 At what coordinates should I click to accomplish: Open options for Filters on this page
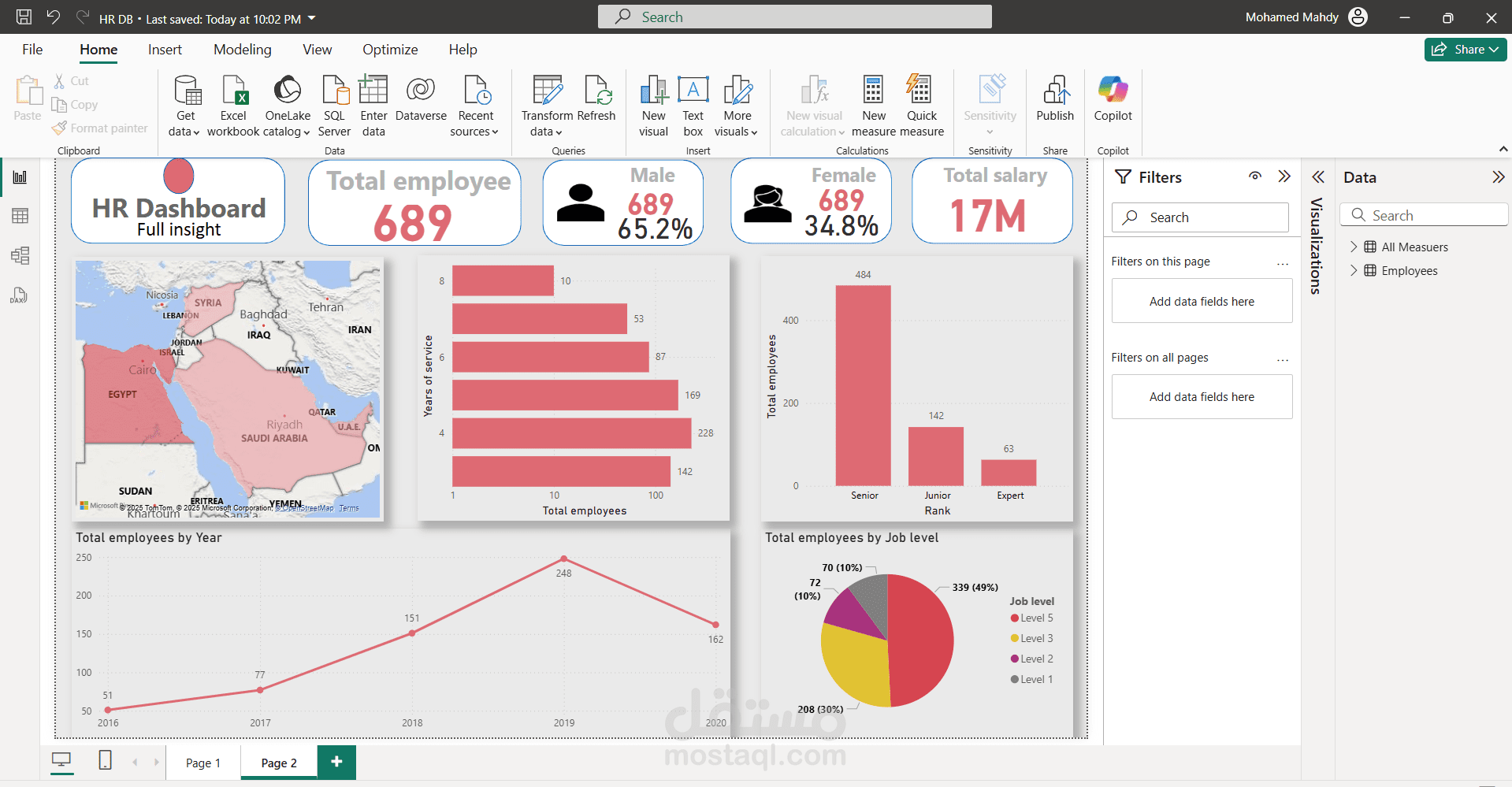[1283, 264]
